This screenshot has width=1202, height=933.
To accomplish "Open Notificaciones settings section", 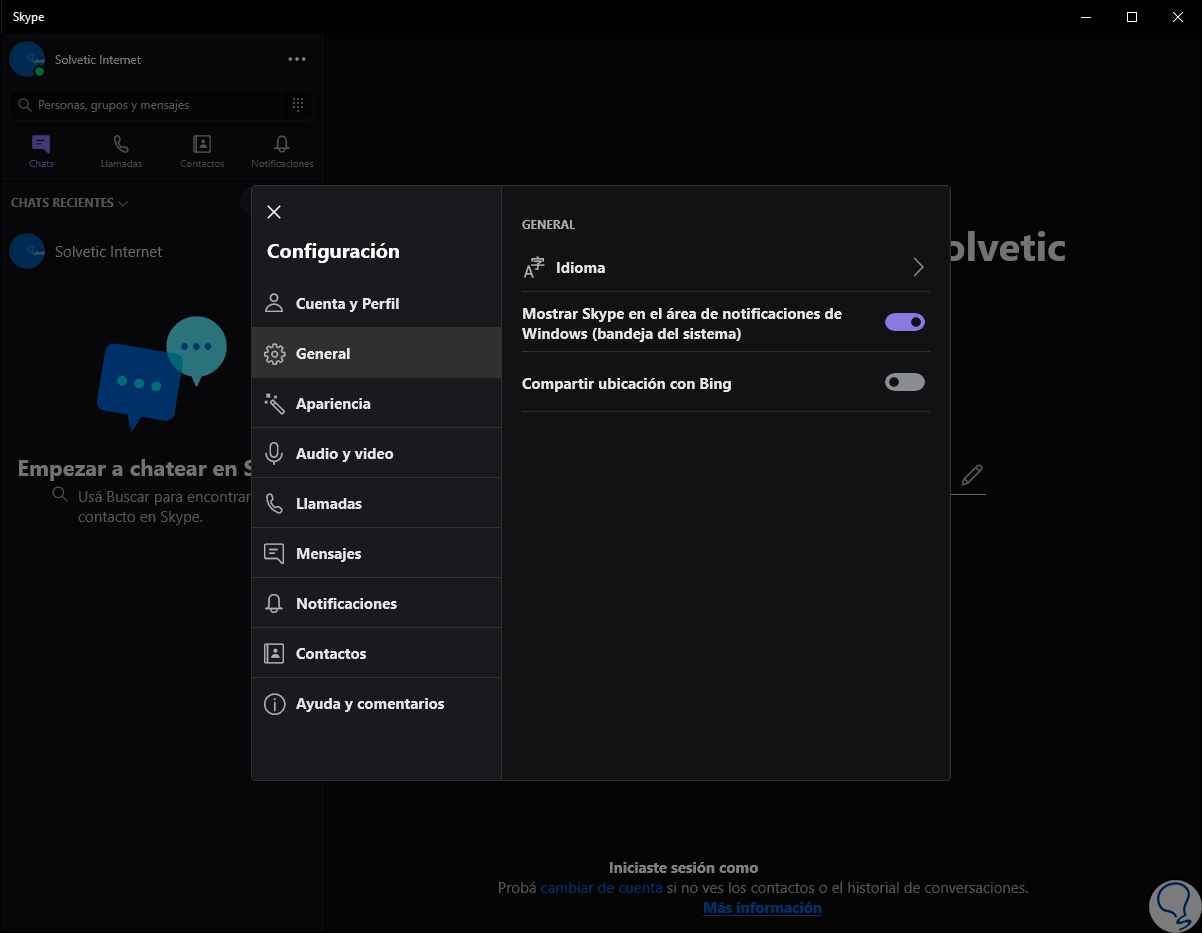I will pyautogui.click(x=376, y=603).
